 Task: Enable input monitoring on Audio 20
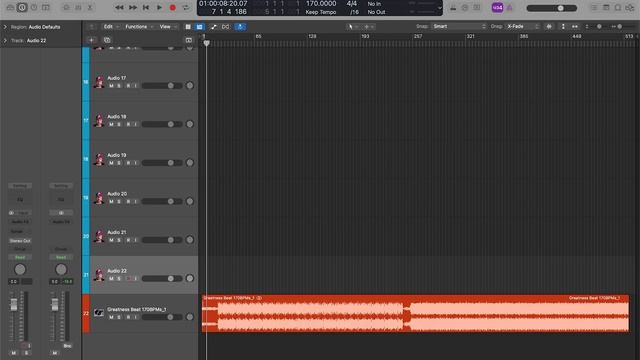tap(136, 202)
